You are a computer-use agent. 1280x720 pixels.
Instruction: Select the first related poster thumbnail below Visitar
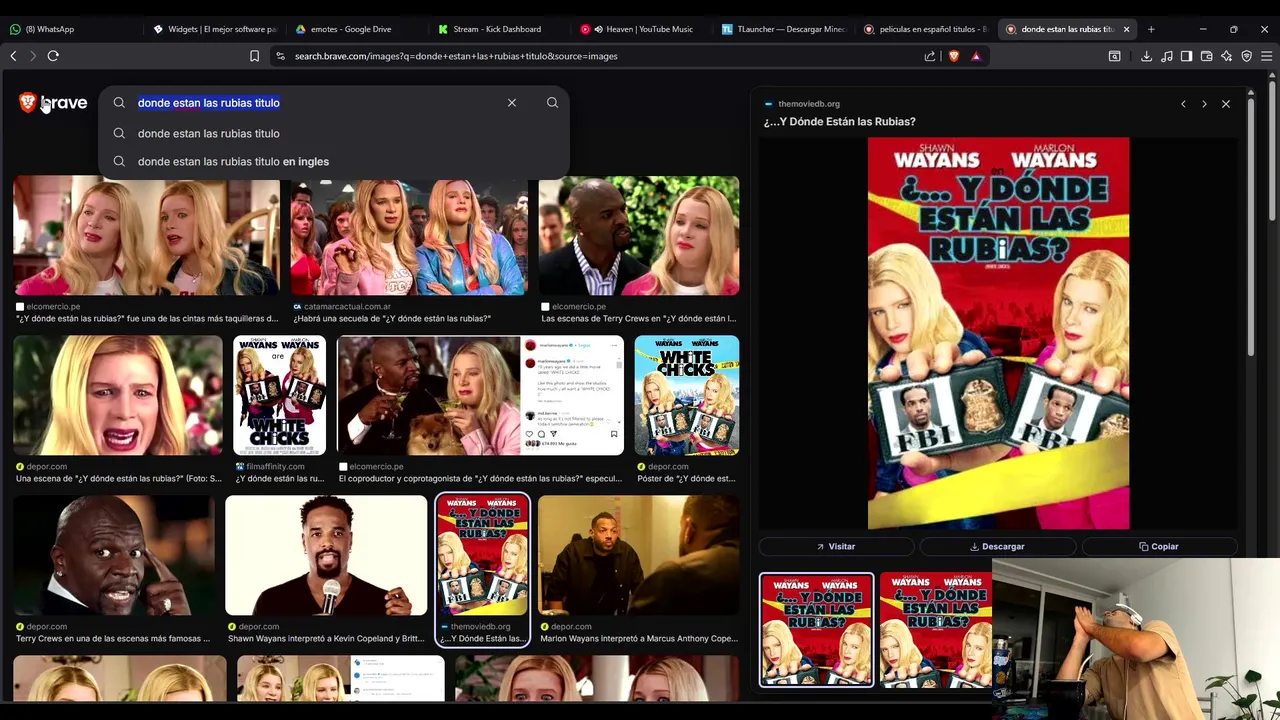tap(817, 630)
